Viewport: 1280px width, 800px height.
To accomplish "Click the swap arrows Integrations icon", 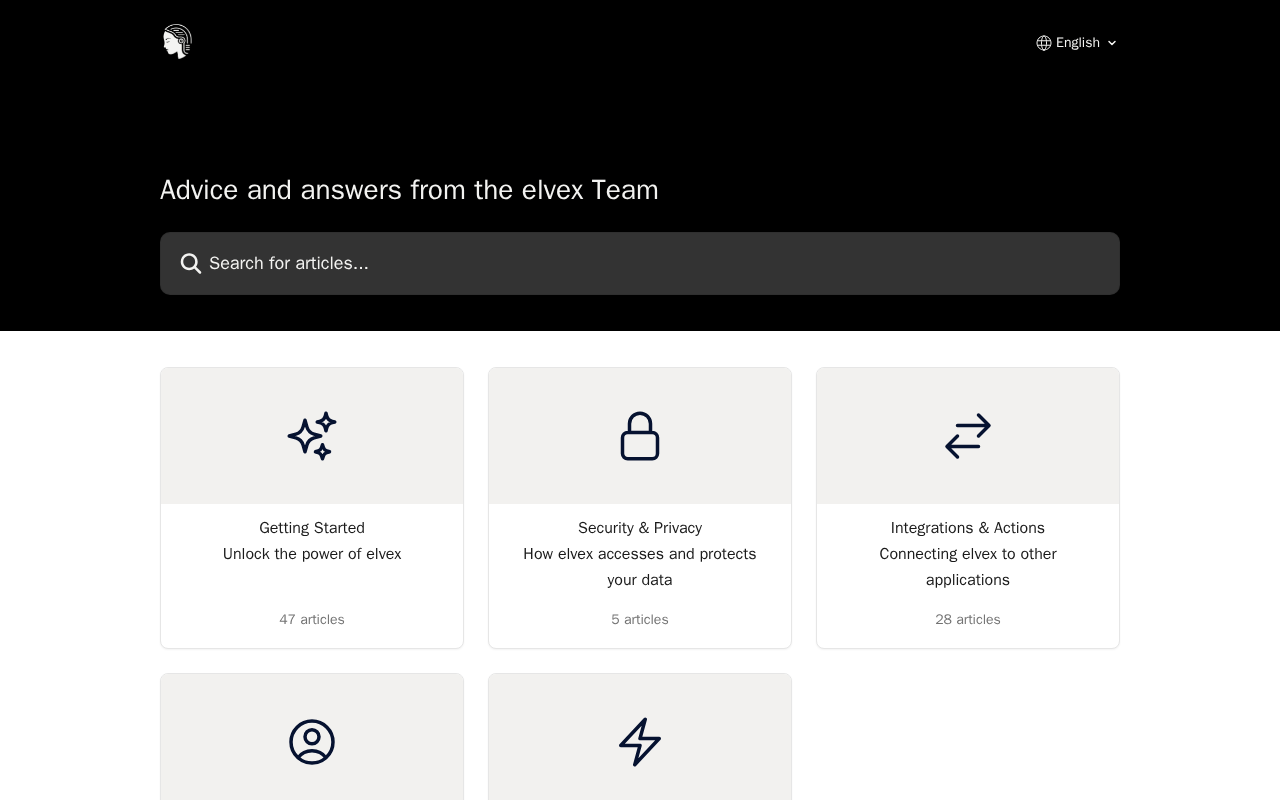I will 968,436.
